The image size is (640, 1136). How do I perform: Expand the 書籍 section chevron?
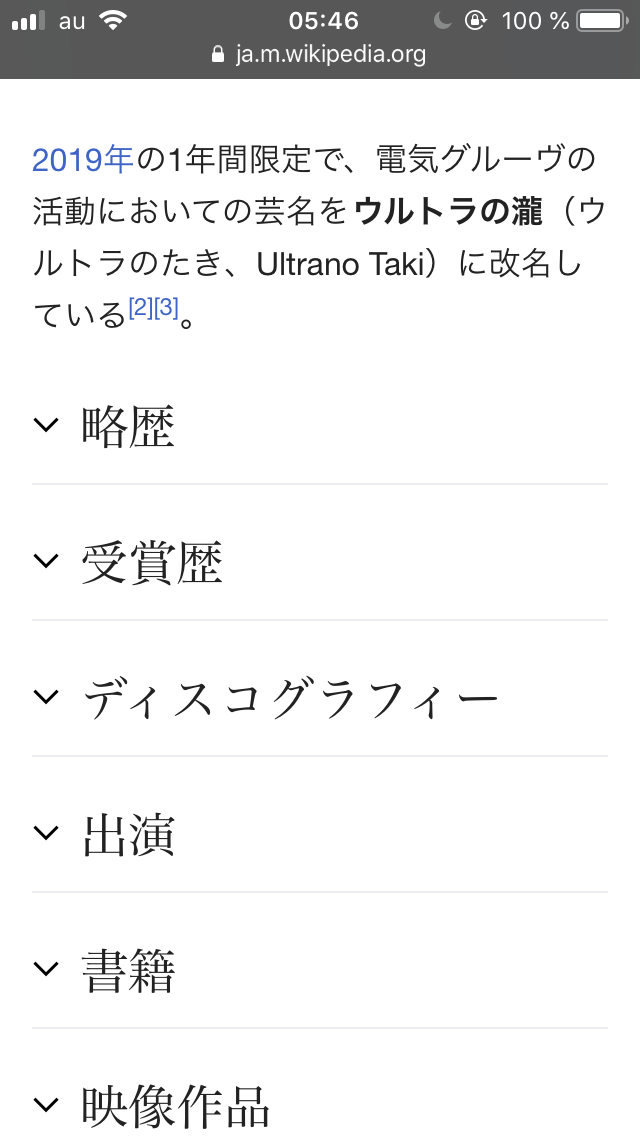pos(46,969)
